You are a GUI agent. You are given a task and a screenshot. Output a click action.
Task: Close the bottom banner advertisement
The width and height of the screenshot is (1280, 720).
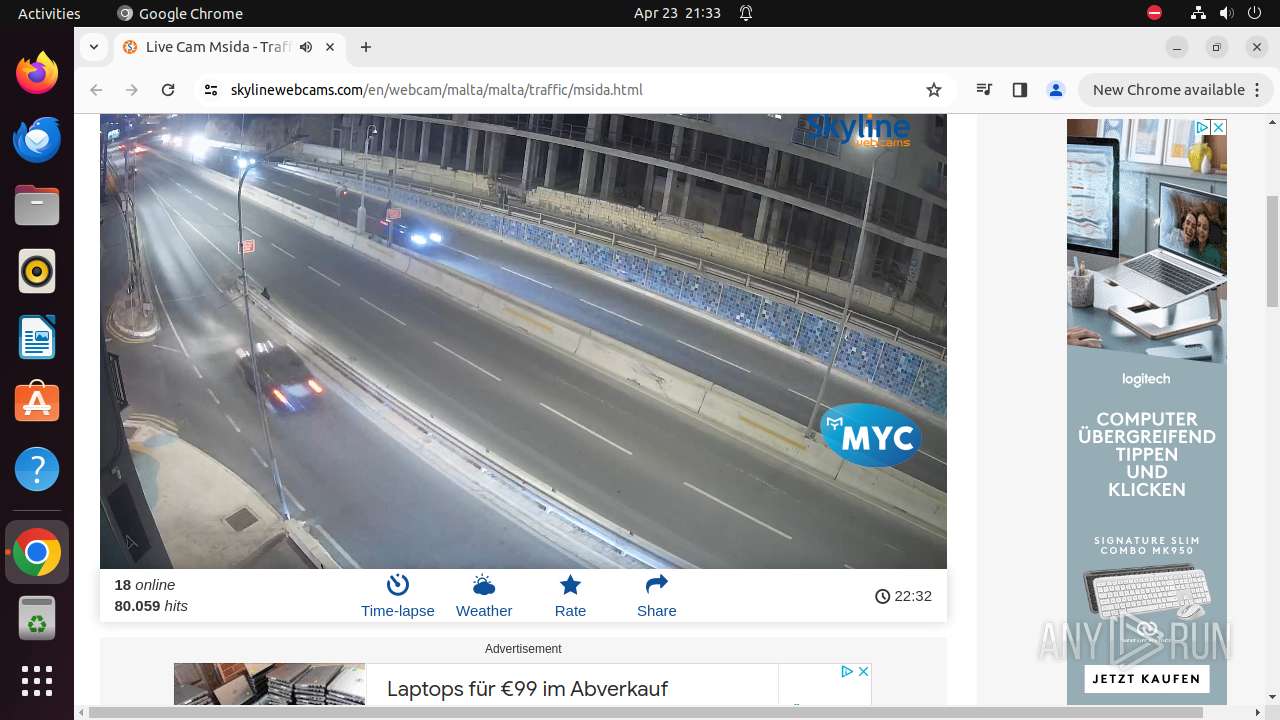[863, 671]
